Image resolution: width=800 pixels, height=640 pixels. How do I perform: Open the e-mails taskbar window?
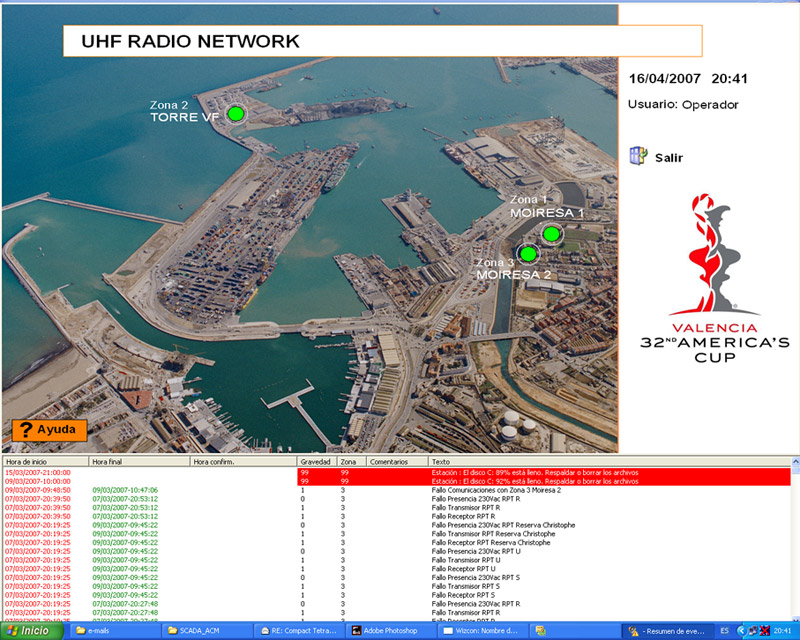(110, 631)
